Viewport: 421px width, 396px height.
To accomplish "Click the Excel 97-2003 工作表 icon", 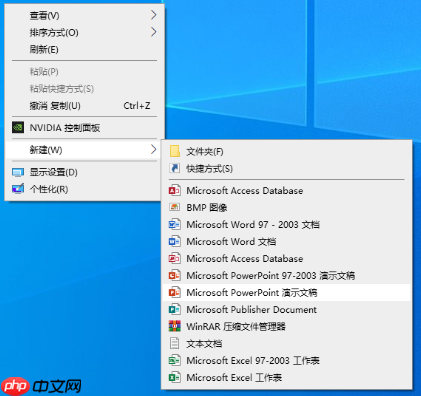I will (175, 360).
